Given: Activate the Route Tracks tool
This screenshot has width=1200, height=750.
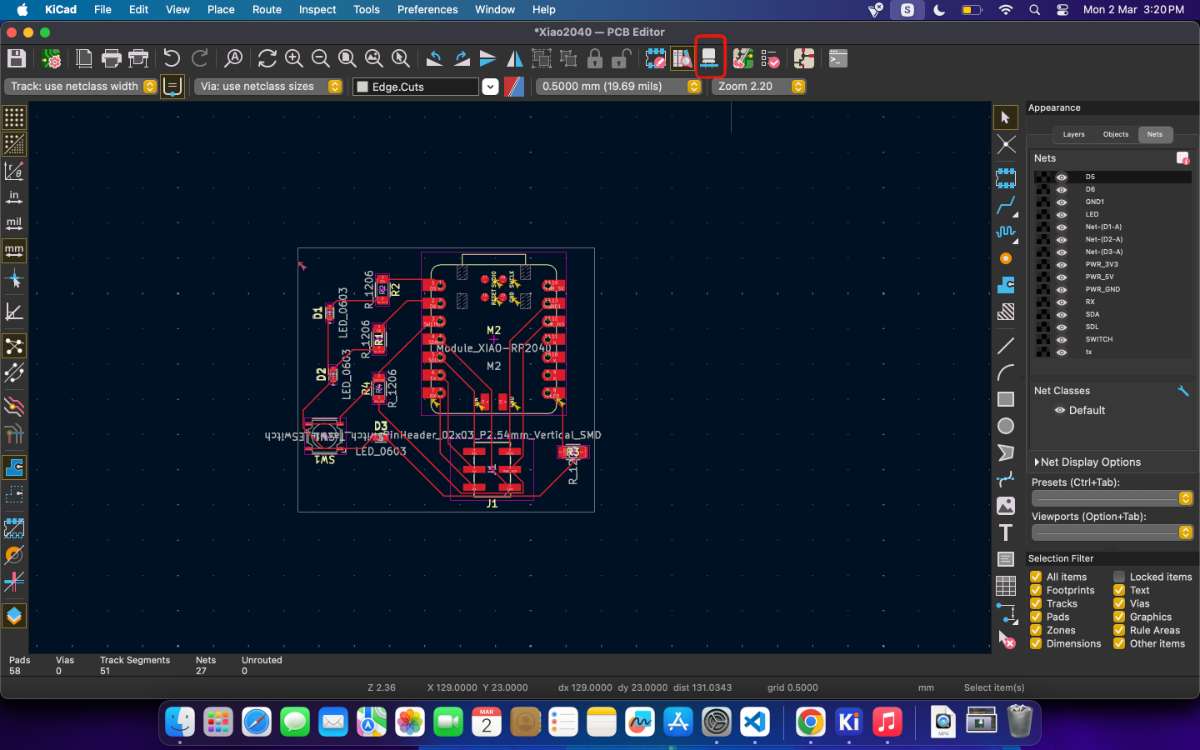Looking at the screenshot, I should click(x=1006, y=206).
